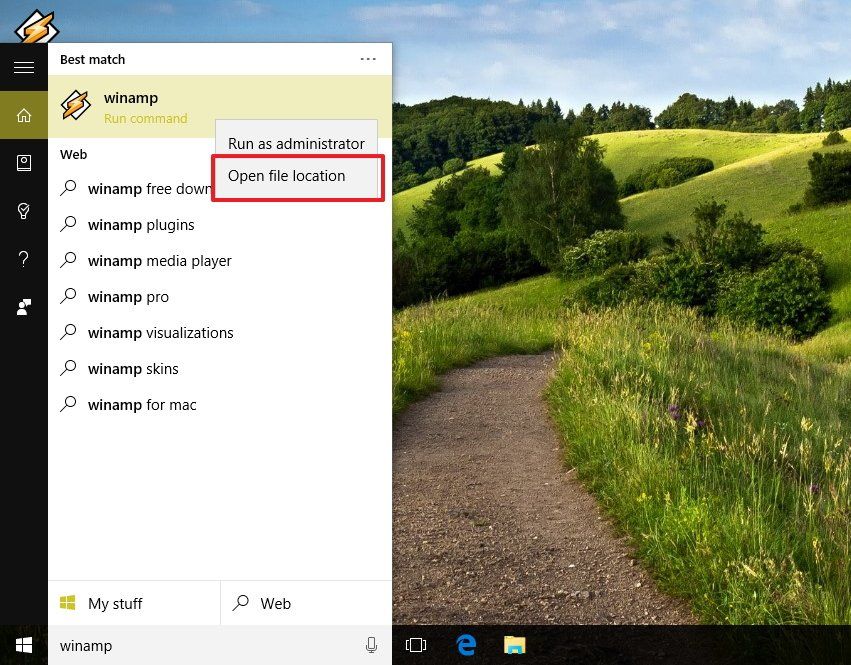Open the ellipsis menu near Best match
The height and width of the screenshot is (665, 851).
(368, 59)
